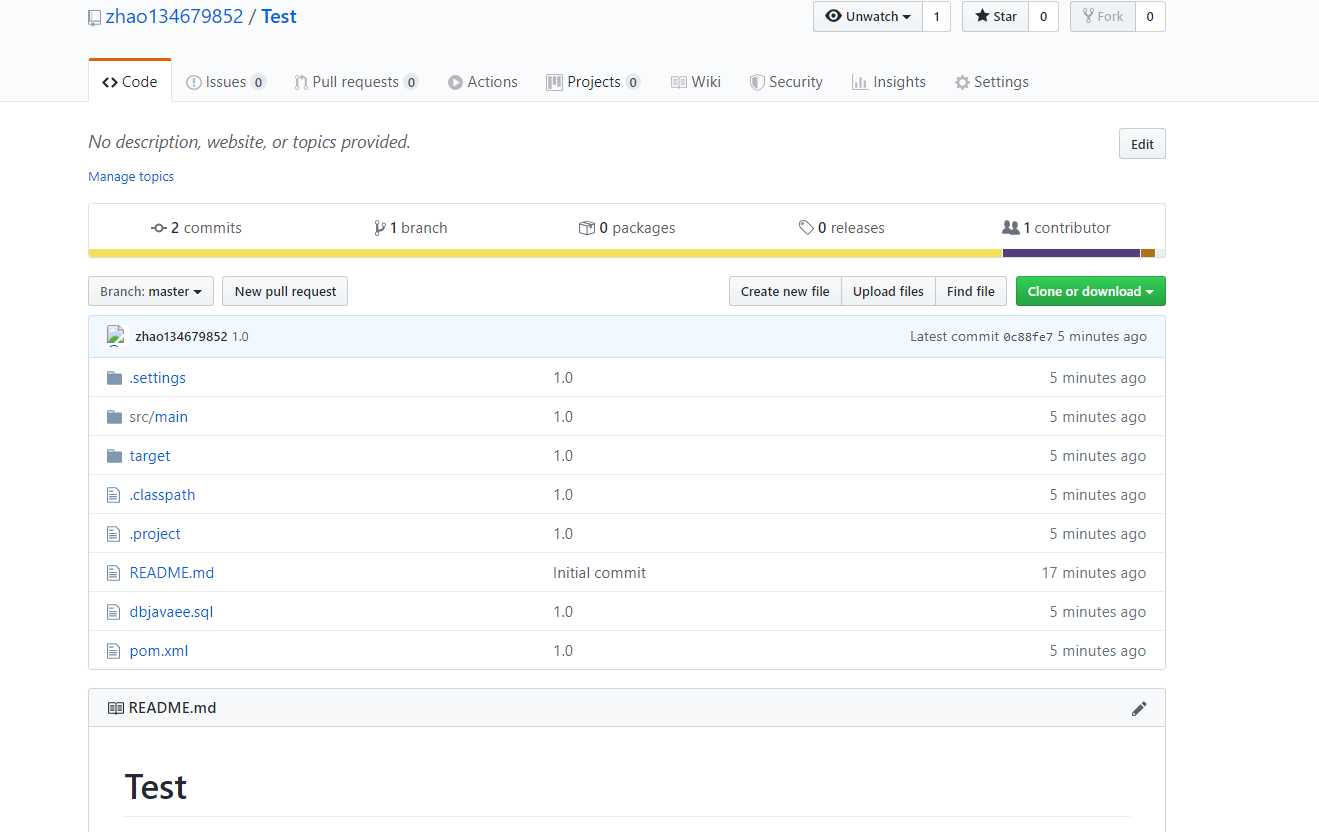Click the committer avatar image
This screenshot has width=1319, height=832.
[116, 336]
